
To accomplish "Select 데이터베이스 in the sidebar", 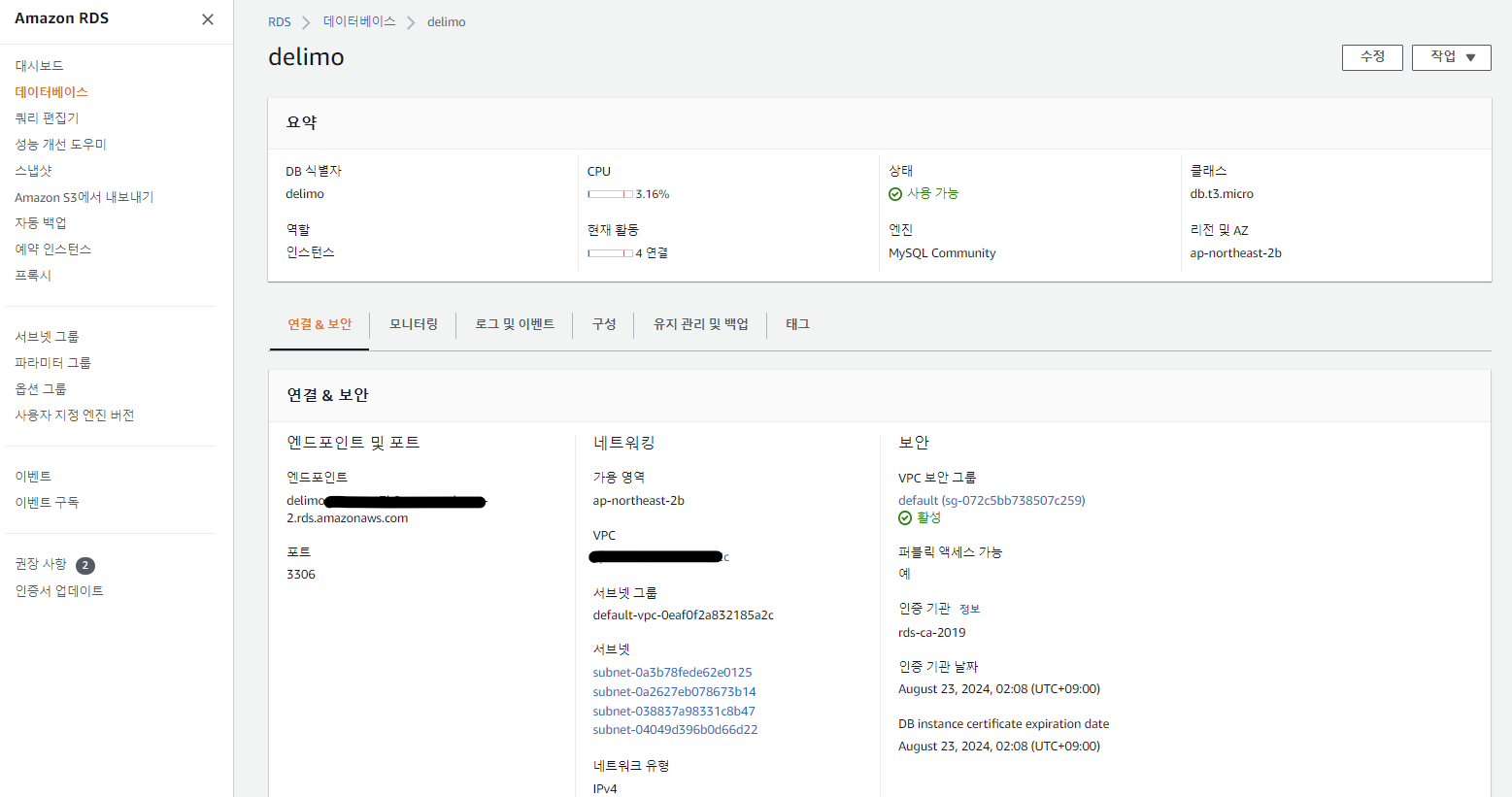I will tap(51, 92).
